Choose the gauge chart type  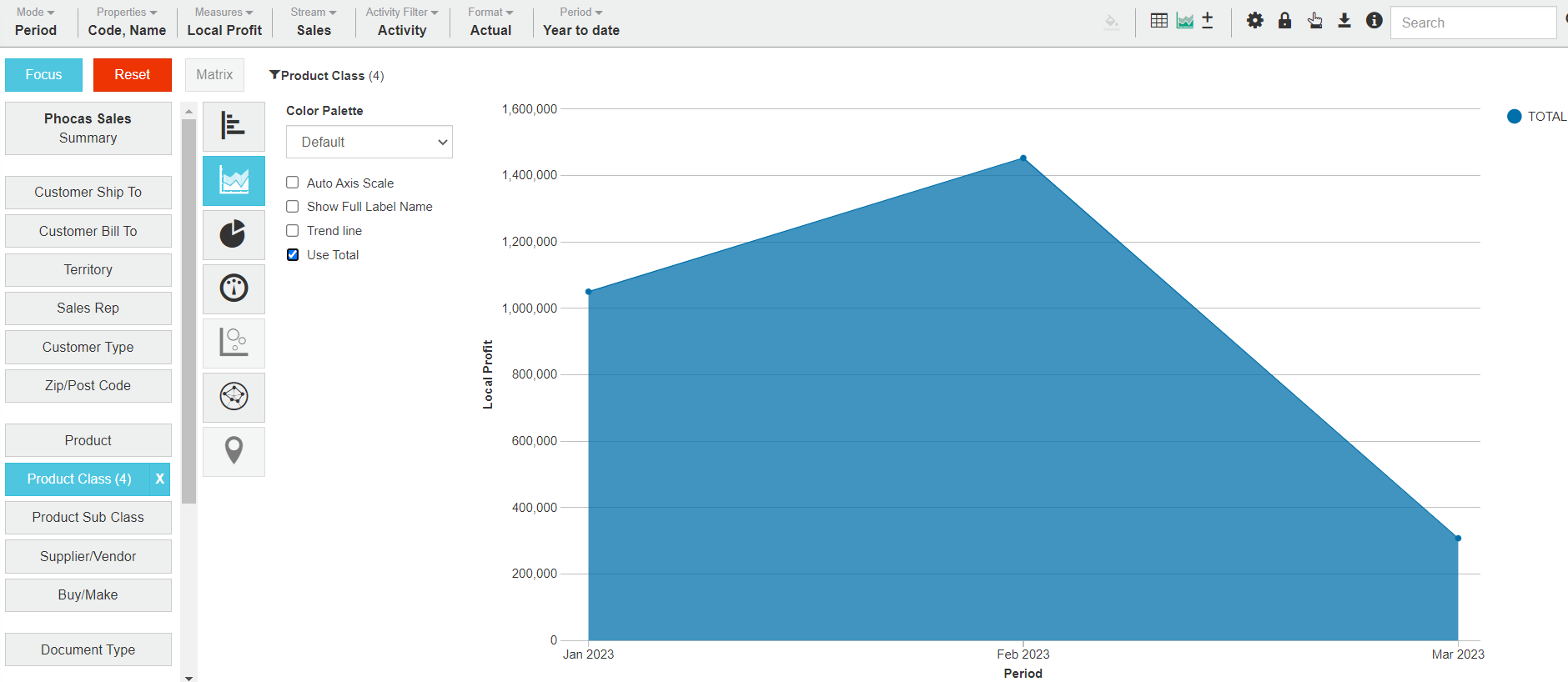click(x=234, y=288)
